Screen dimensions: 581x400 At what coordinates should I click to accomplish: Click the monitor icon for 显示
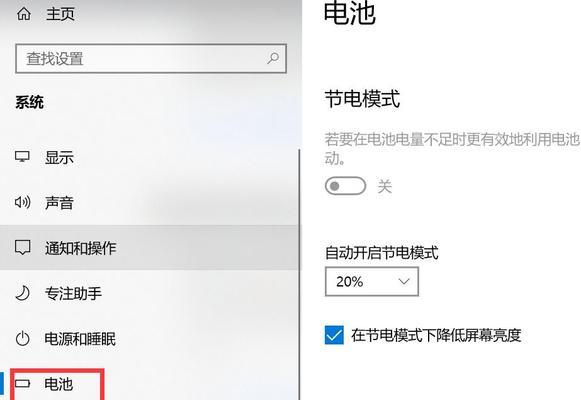[22, 157]
